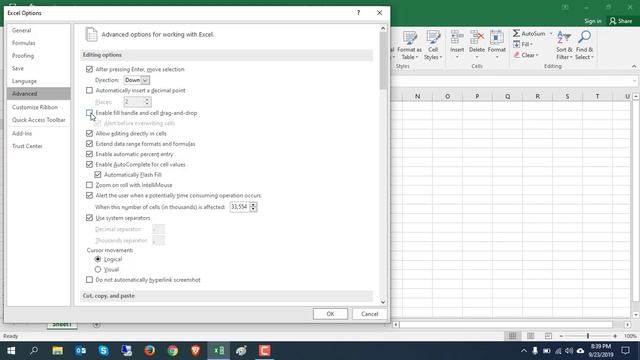Screen dimensions: 640x360
Task: Open Format as Table in Excel ribbon
Action: coord(409,45)
